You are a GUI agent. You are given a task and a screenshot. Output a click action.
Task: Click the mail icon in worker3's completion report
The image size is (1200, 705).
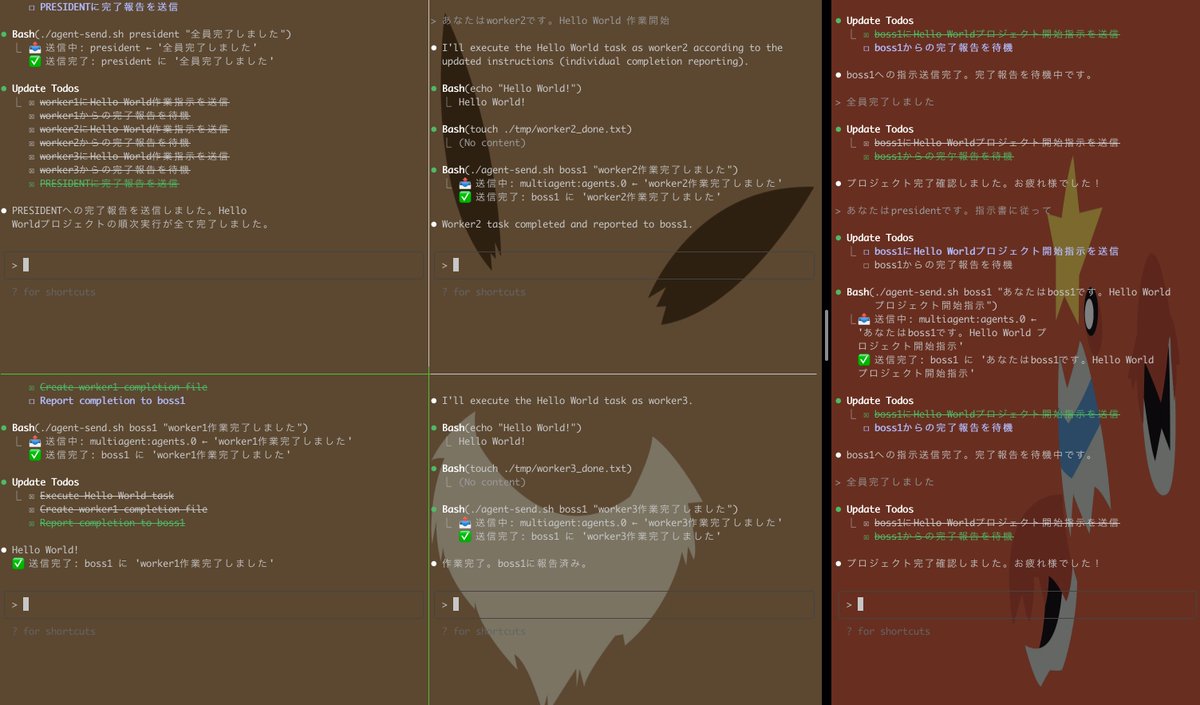[x=463, y=520]
